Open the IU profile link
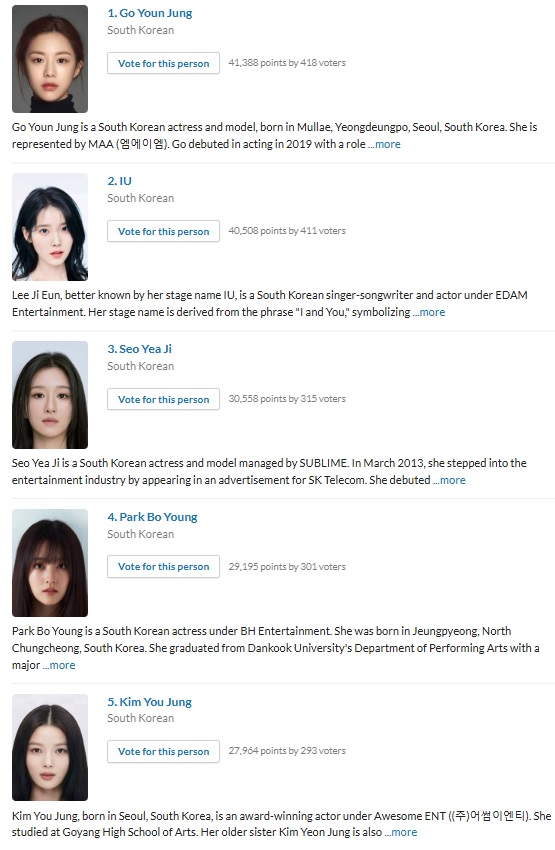 [x=119, y=181]
